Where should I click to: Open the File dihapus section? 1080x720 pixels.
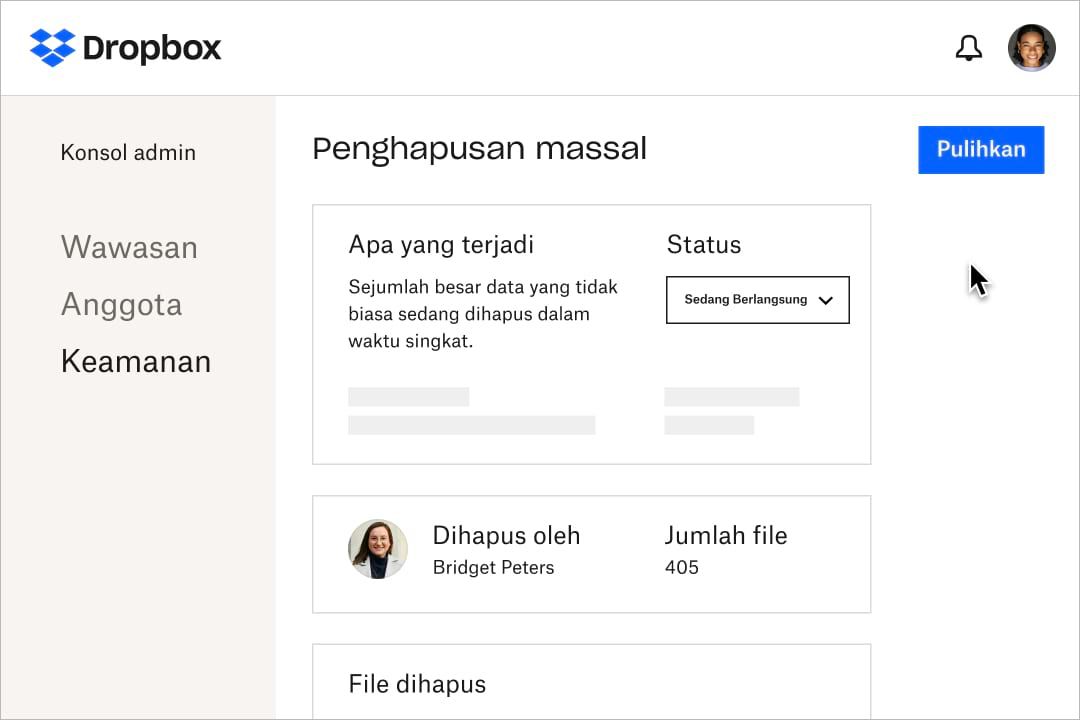[417, 684]
